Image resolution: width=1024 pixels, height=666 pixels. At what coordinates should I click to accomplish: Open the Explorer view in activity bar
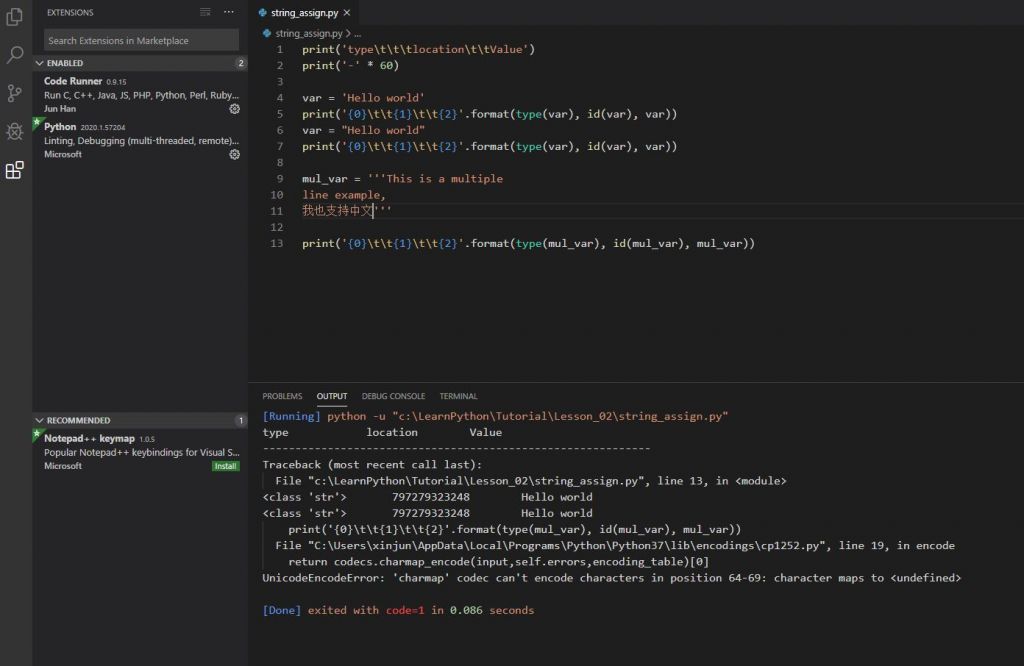[x=15, y=17]
